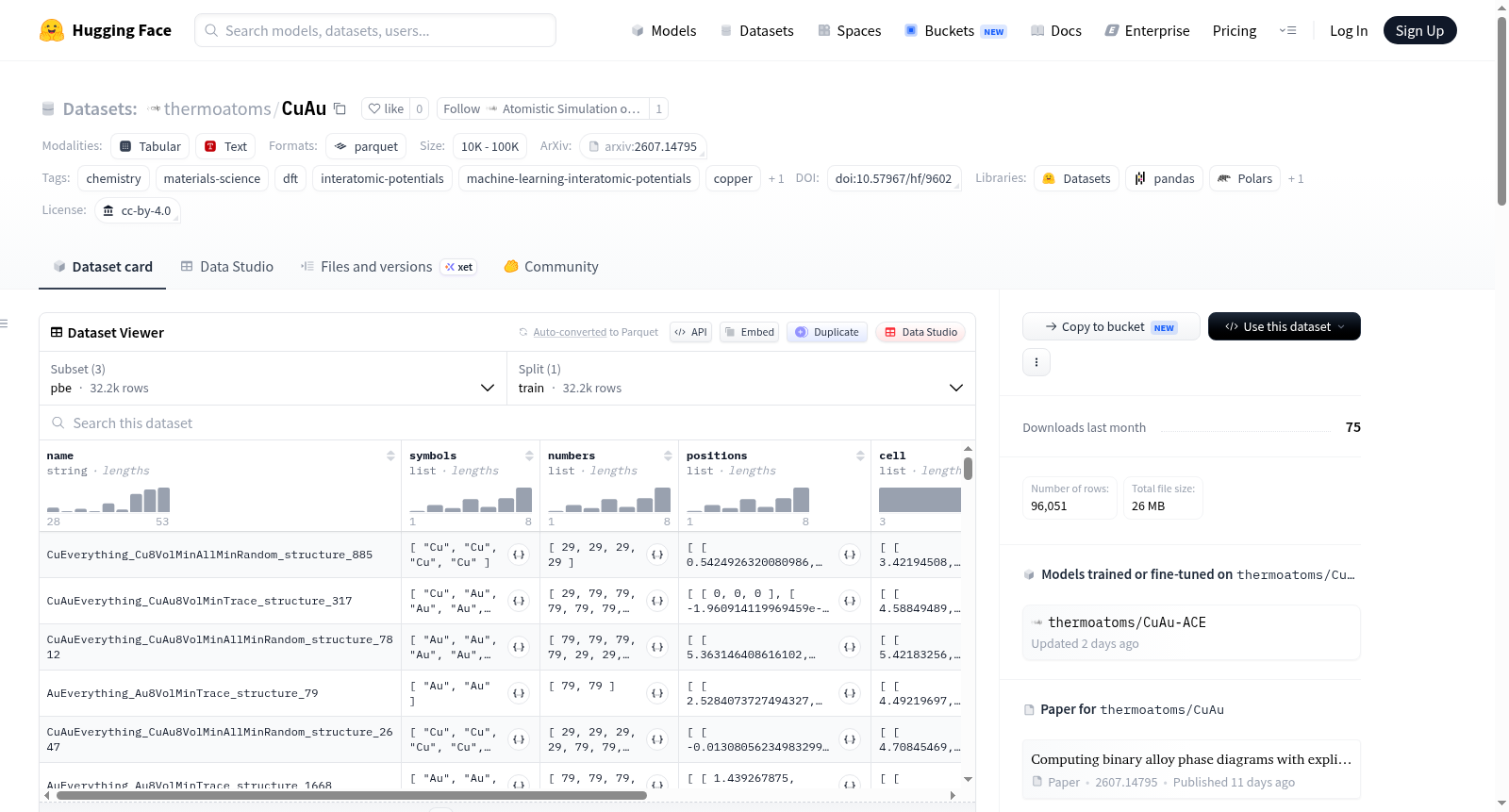The image size is (1509, 812).
Task: Open the Community tab
Action: (x=551, y=267)
